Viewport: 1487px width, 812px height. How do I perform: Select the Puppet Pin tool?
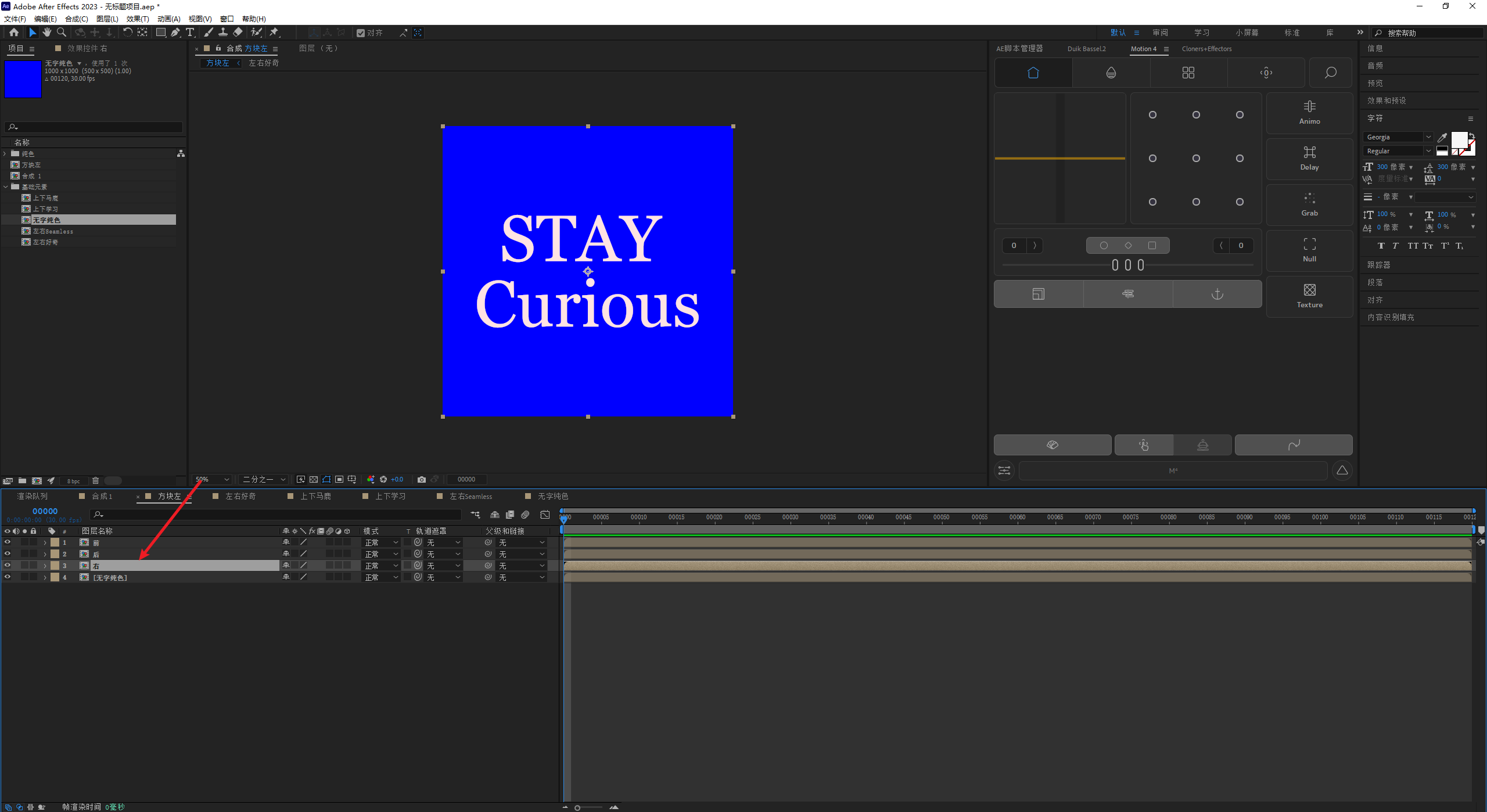pos(274,33)
